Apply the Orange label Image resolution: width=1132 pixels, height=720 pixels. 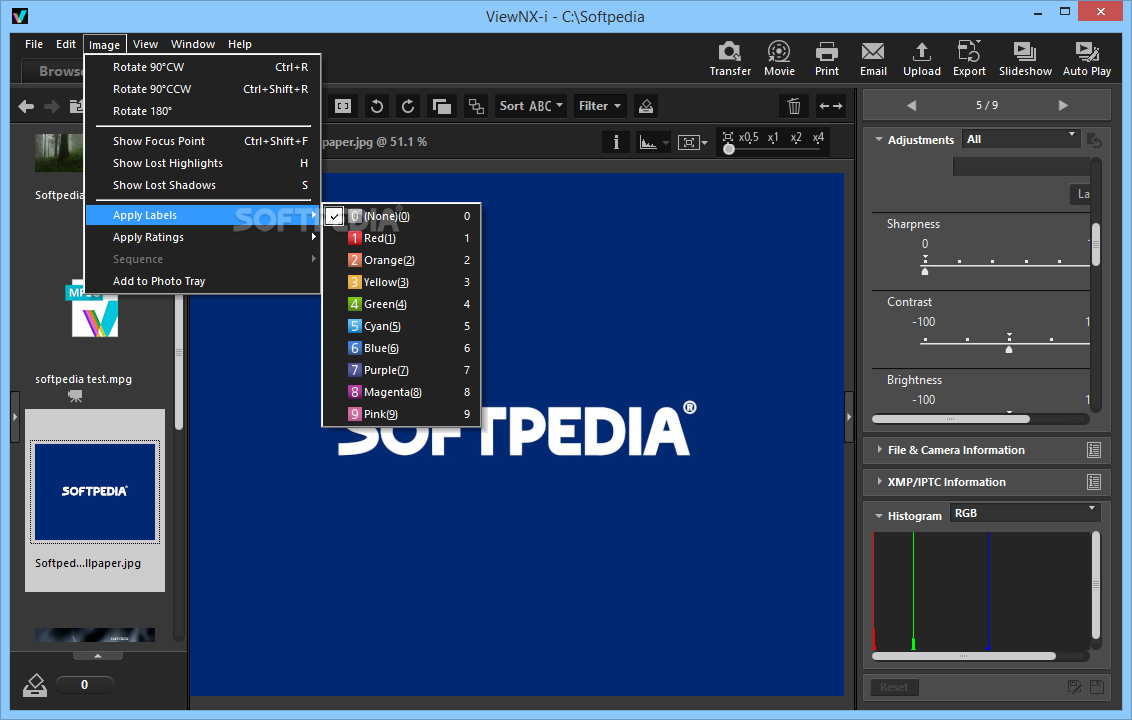401,260
